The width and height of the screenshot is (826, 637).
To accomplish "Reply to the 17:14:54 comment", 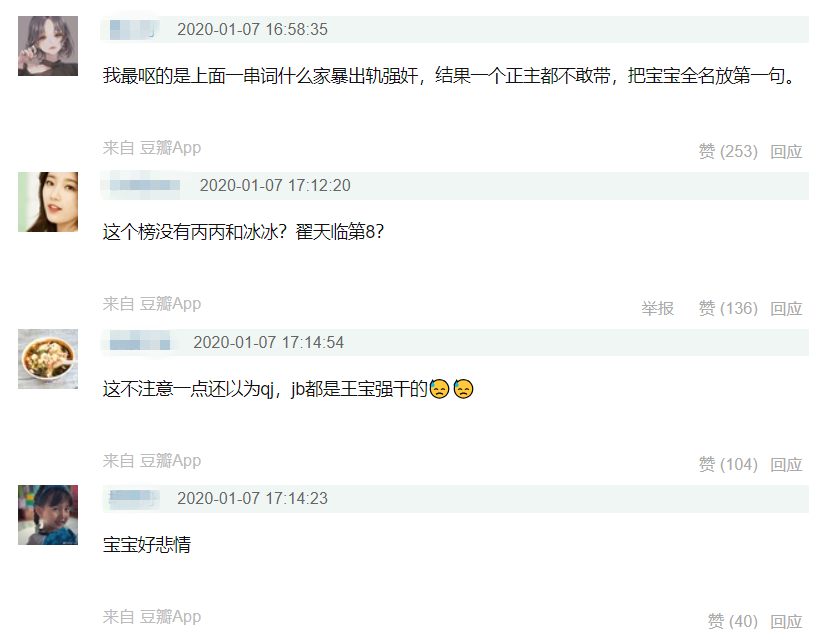I will [x=786, y=464].
